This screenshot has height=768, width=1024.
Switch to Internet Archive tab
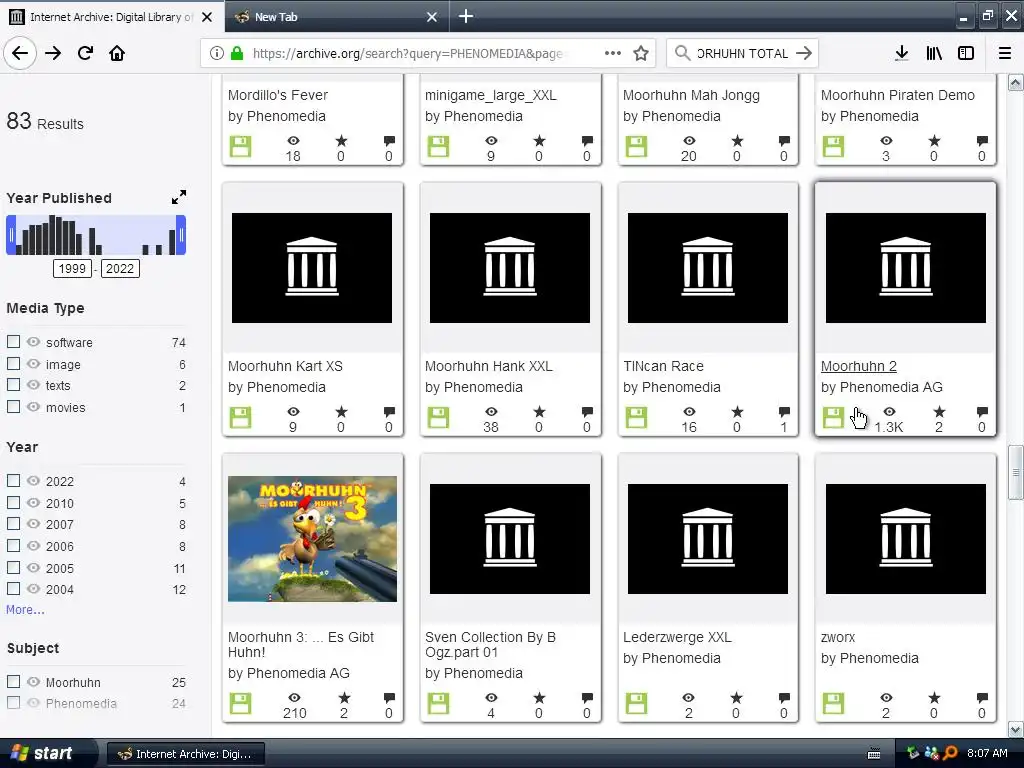(x=111, y=16)
